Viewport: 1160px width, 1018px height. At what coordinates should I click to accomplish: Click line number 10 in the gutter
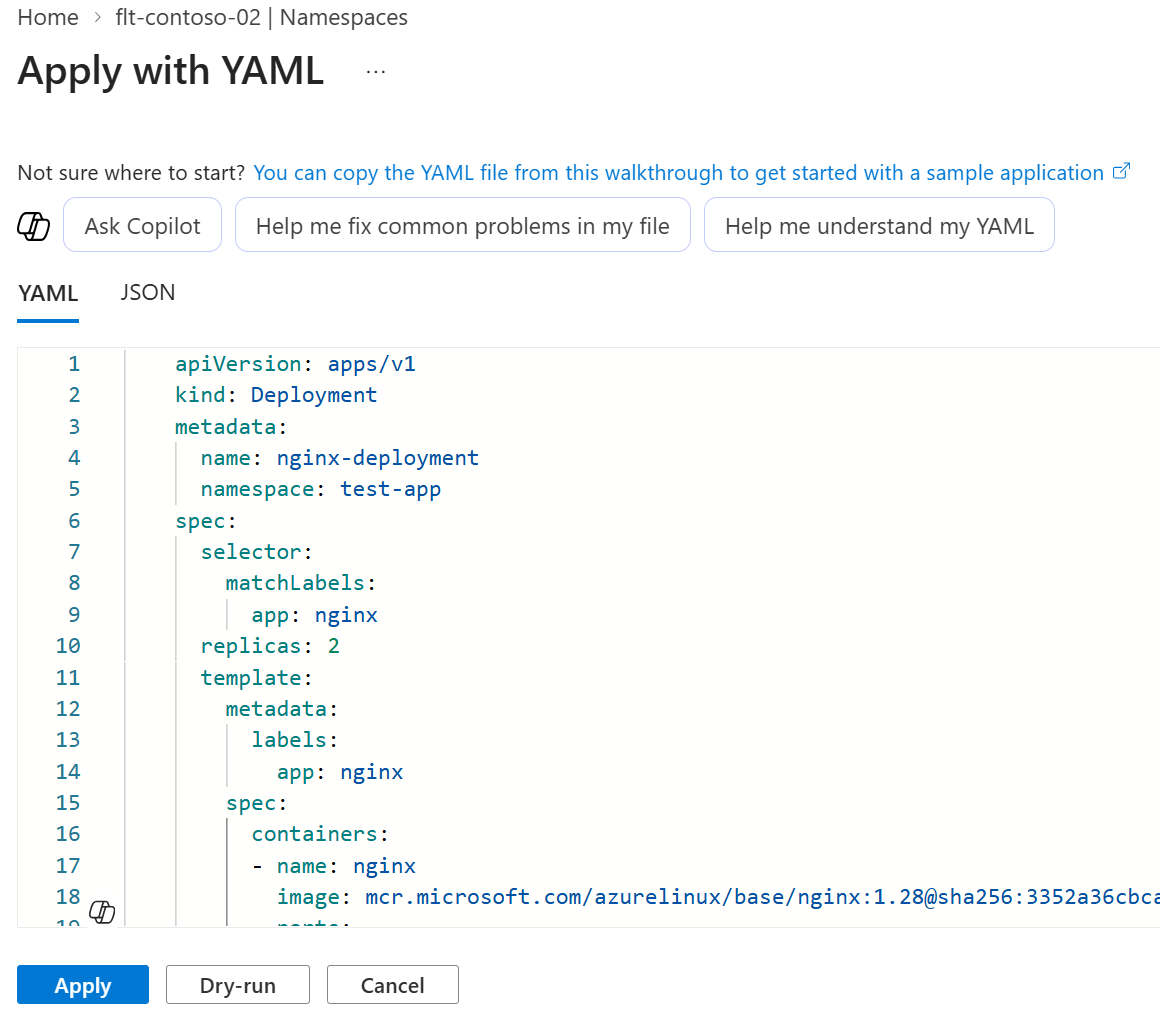68,646
